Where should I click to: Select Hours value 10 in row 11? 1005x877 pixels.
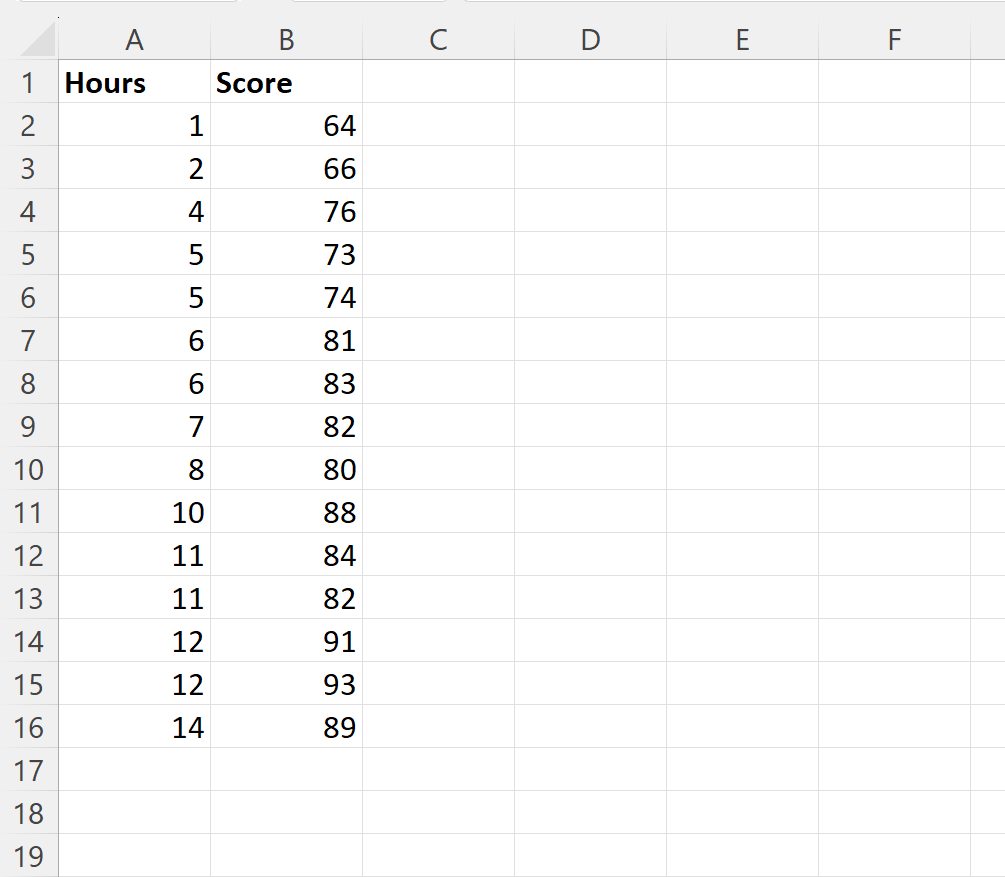point(135,512)
